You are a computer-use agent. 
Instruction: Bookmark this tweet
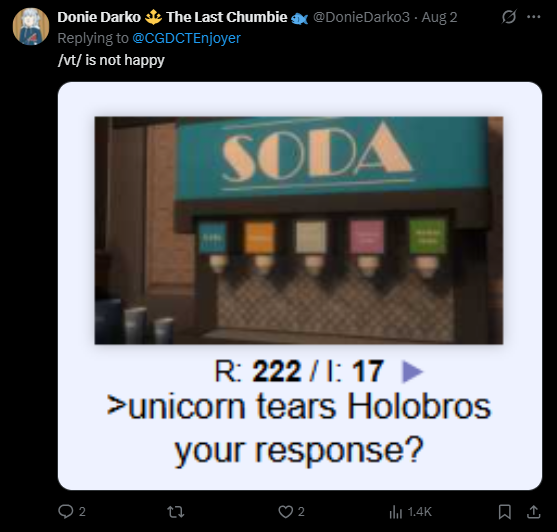click(x=505, y=512)
